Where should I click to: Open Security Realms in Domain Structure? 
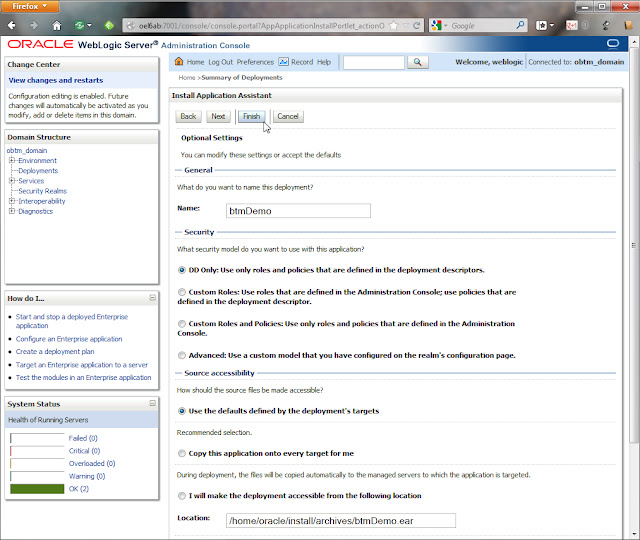tap(42, 191)
